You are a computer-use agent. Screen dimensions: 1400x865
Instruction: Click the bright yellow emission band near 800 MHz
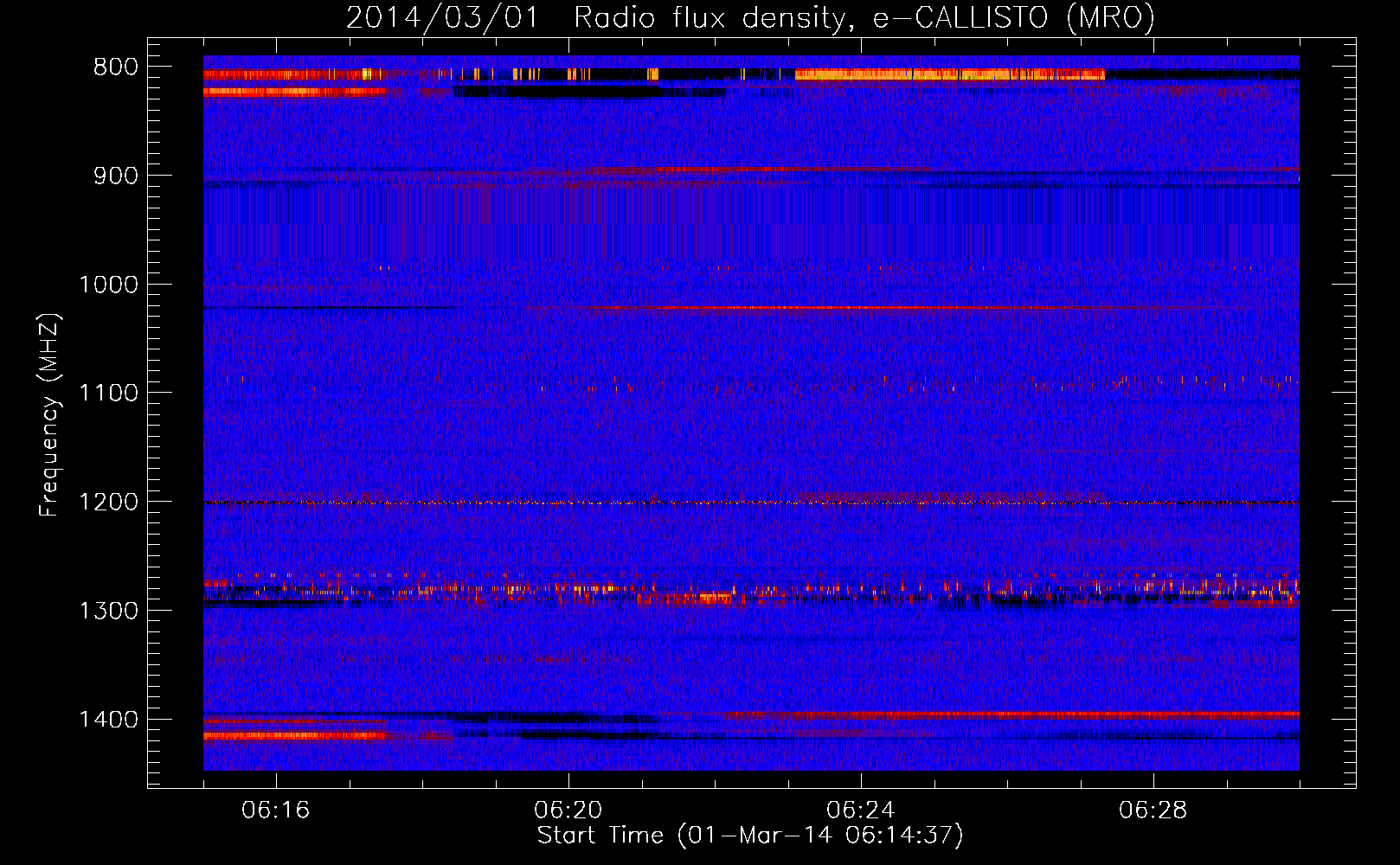(949, 74)
